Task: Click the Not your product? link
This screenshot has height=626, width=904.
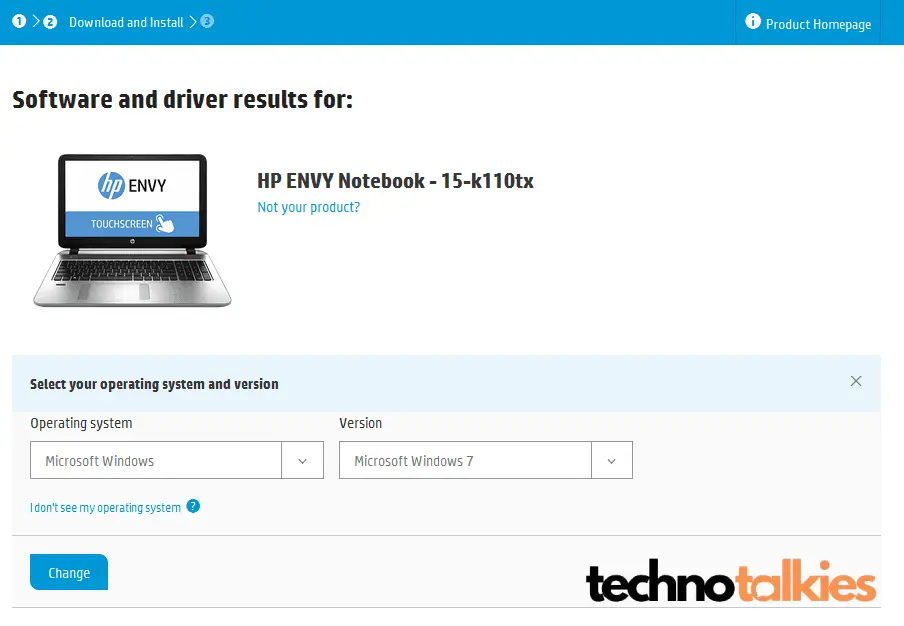Action: [308, 207]
